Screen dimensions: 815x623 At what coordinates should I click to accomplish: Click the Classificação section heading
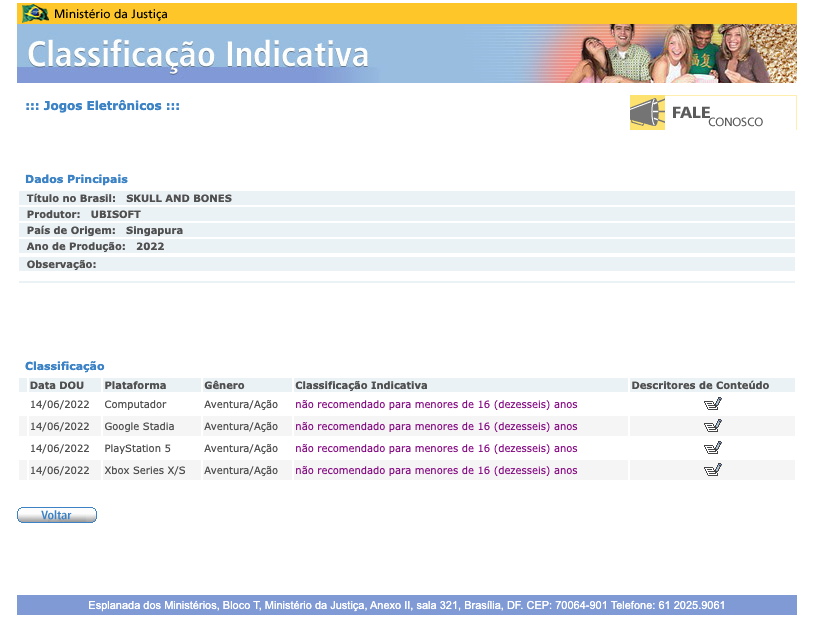click(65, 366)
